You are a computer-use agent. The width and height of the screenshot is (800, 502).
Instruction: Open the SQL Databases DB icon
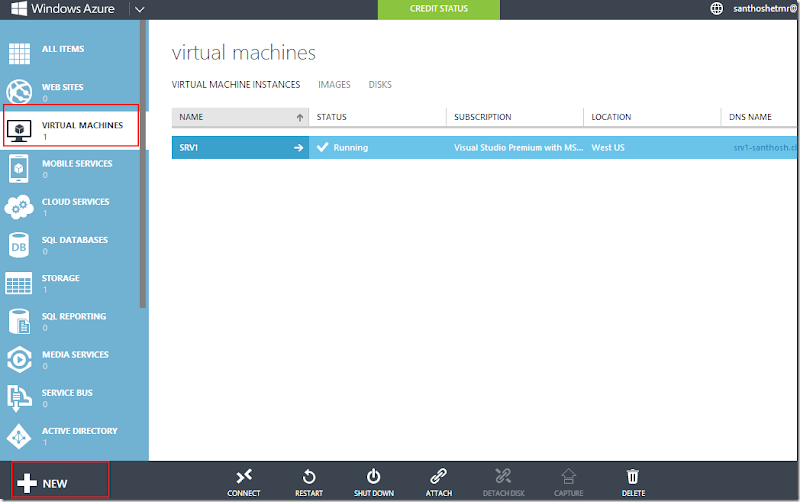pos(19,245)
